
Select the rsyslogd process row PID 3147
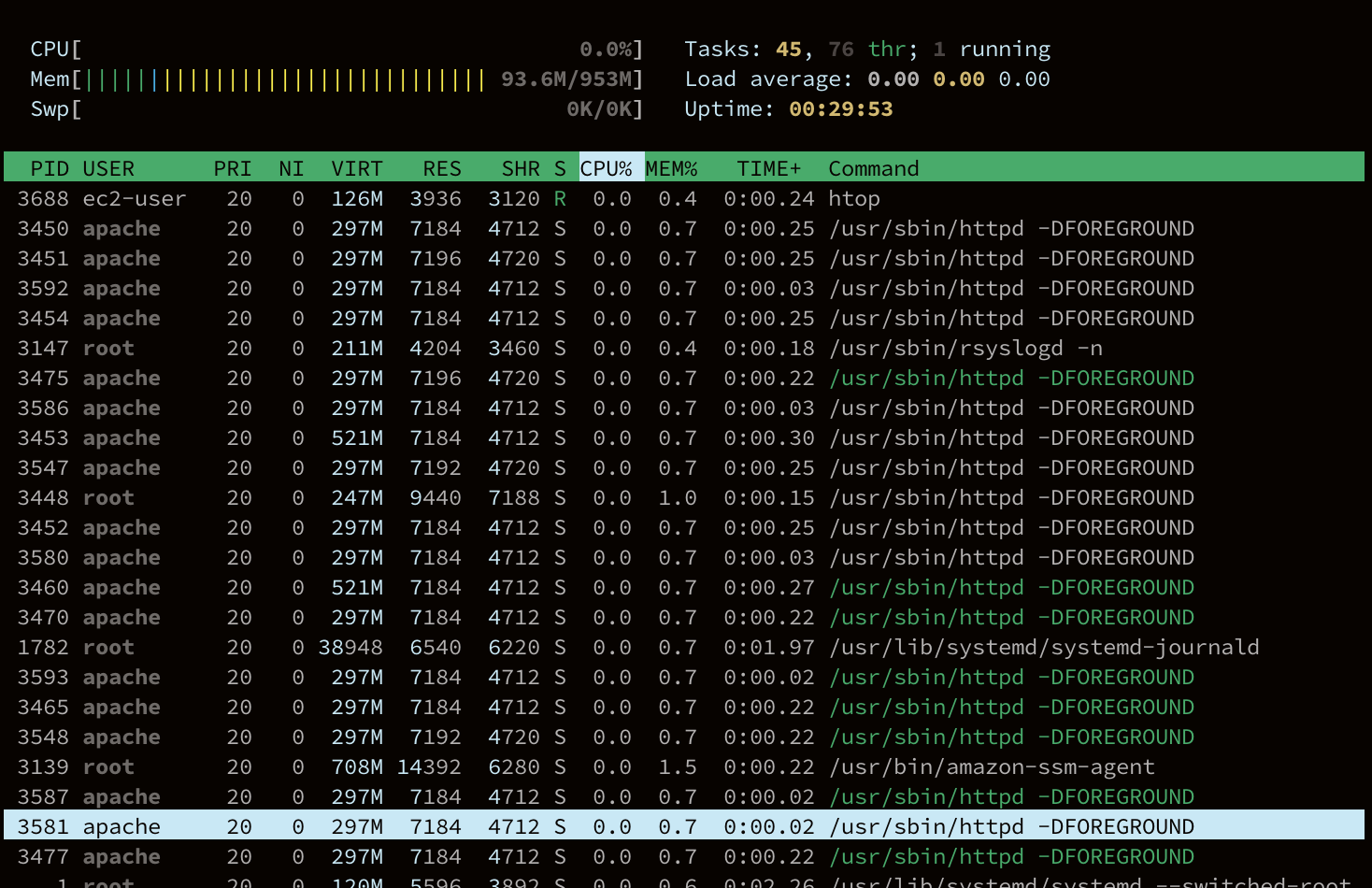[x=684, y=348]
